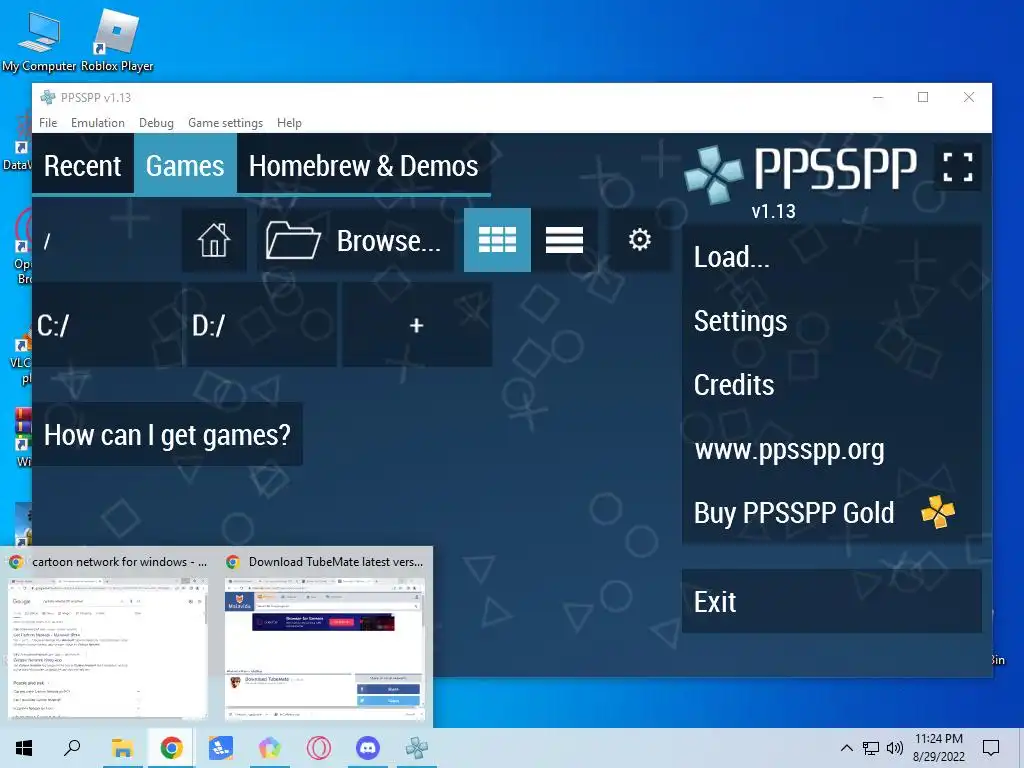Click the Load... option
Screen dimensions: 1024x768
831,257
